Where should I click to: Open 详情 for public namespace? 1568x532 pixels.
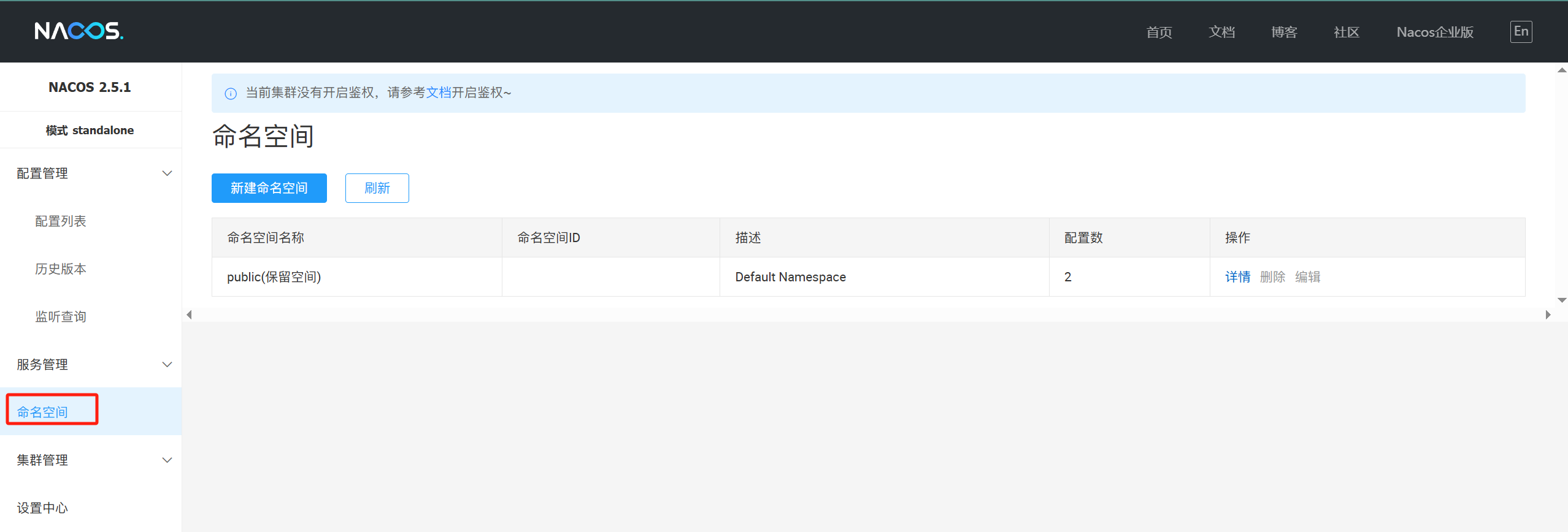pos(1237,277)
